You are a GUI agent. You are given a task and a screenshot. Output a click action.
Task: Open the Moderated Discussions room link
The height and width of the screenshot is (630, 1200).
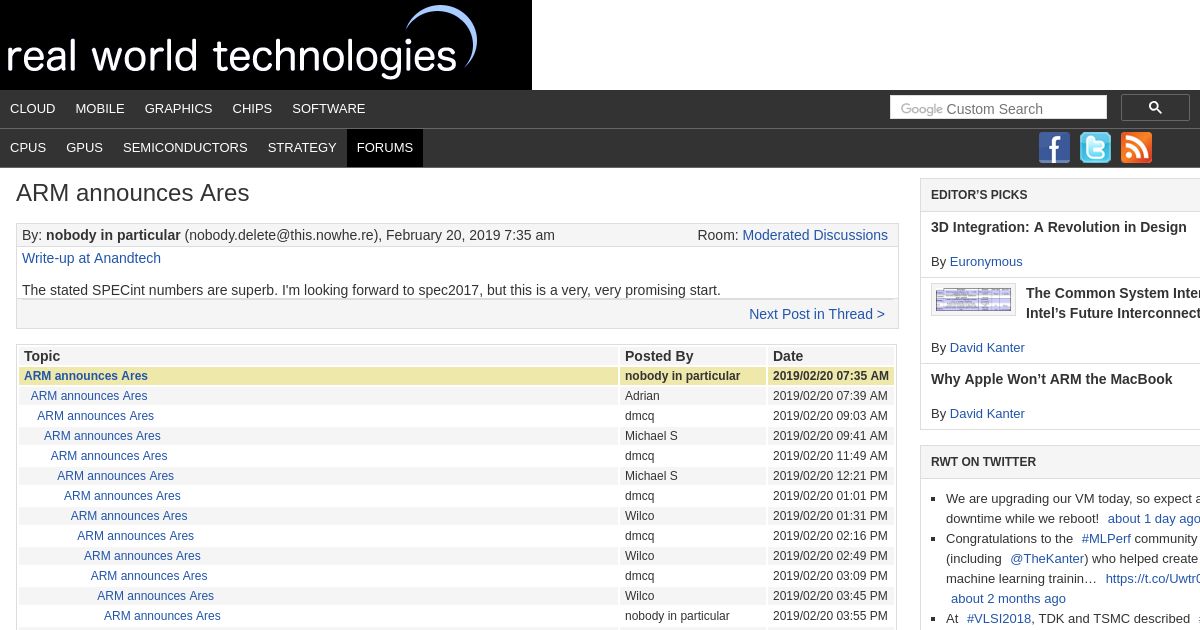point(815,235)
